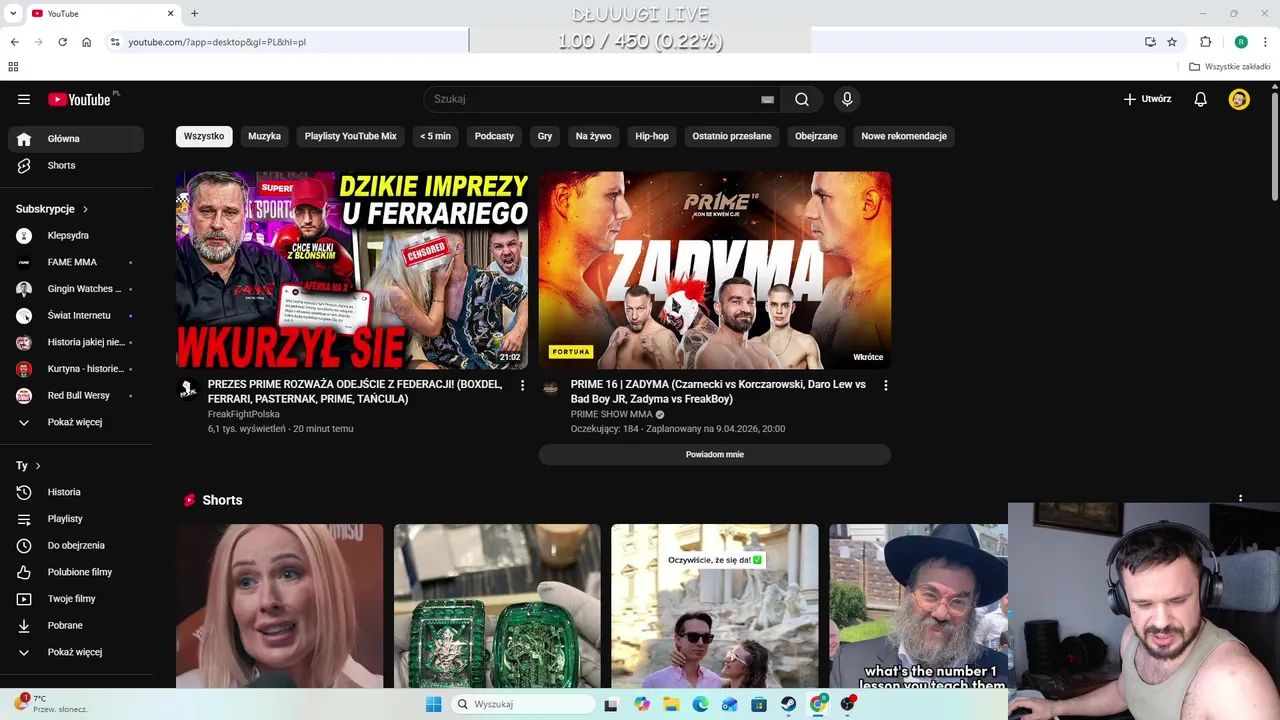Expand the Subskrypcje section arrow
The height and width of the screenshot is (720, 1280).
[85, 209]
